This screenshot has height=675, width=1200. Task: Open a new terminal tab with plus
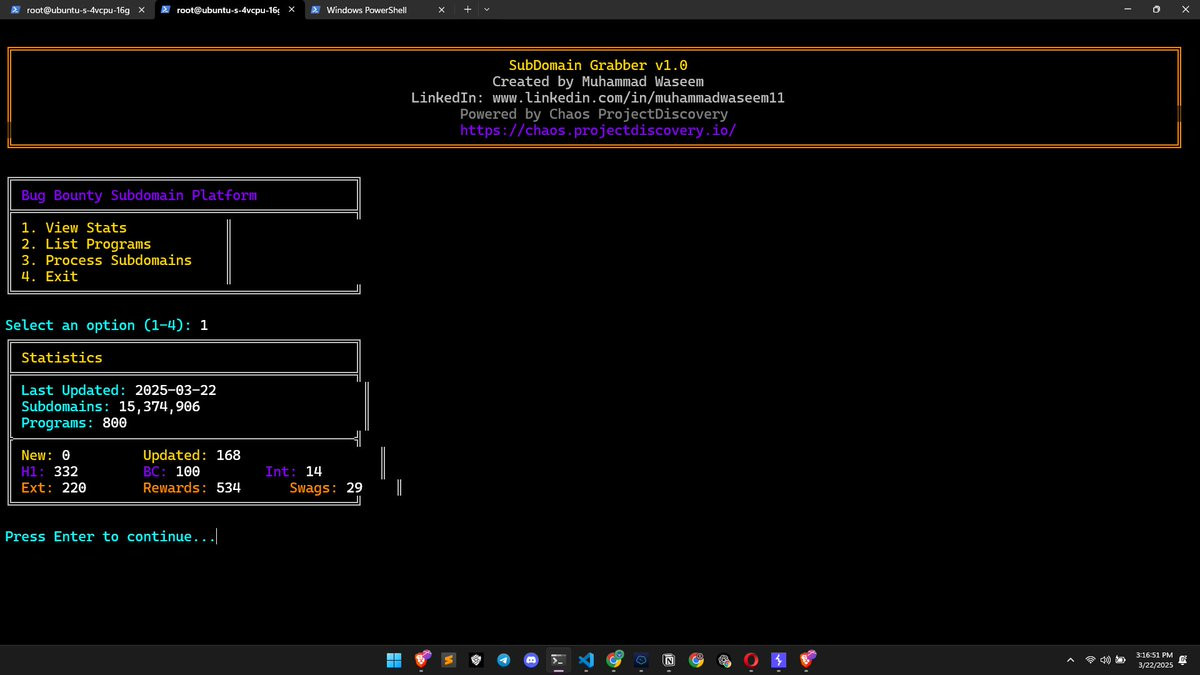pos(467,9)
